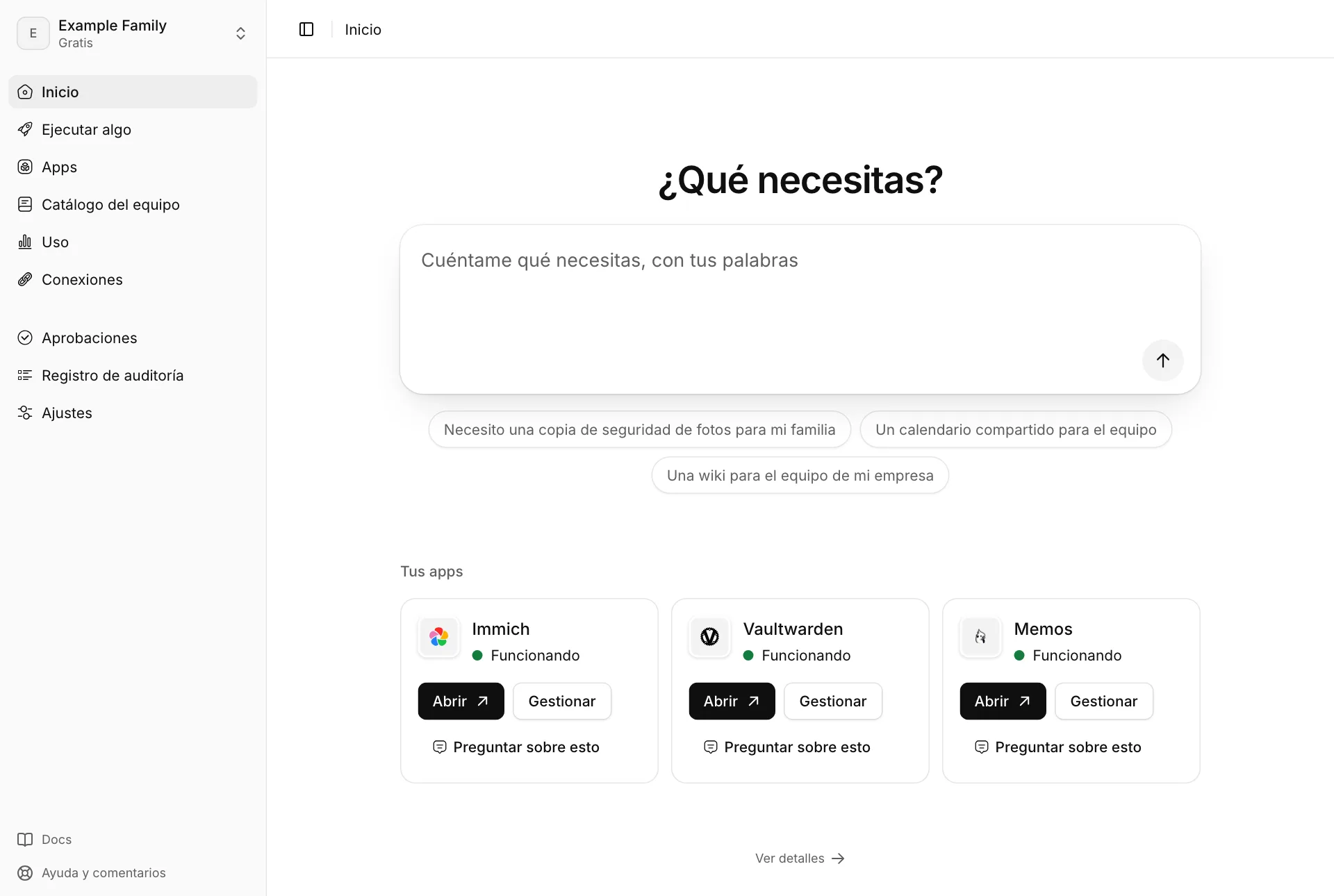Click the Conexiones link icon
Image resolution: width=1334 pixels, height=896 pixels.
[25, 279]
